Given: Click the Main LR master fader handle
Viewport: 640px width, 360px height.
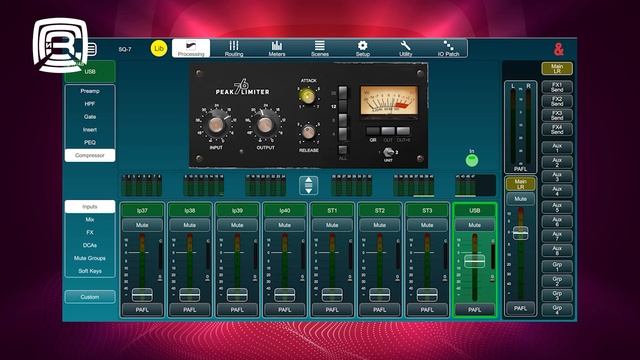Looking at the screenshot, I should click(x=520, y=233).
